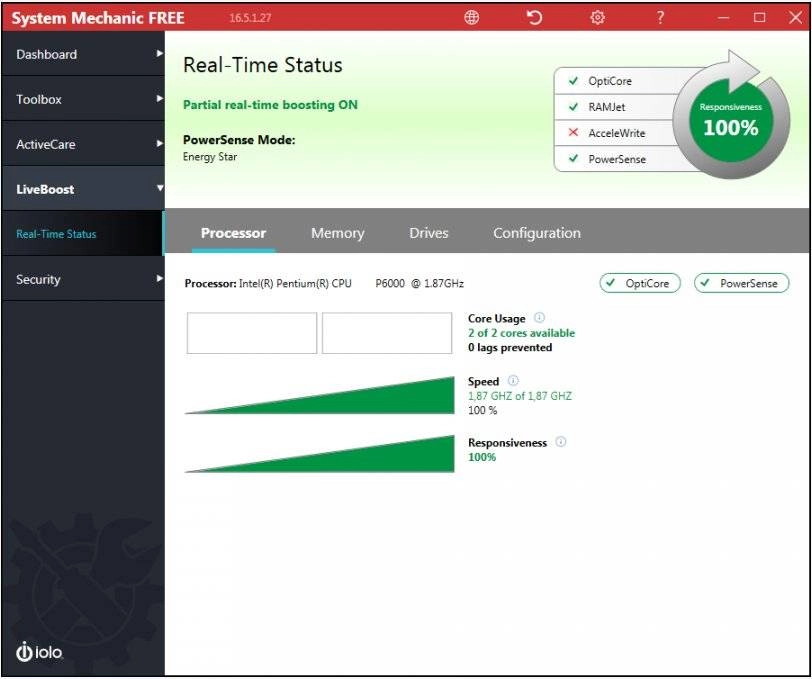Screen dimensions: 812x679
Task: Click '2 of 2 cores available' text
Action: (521, 333)
